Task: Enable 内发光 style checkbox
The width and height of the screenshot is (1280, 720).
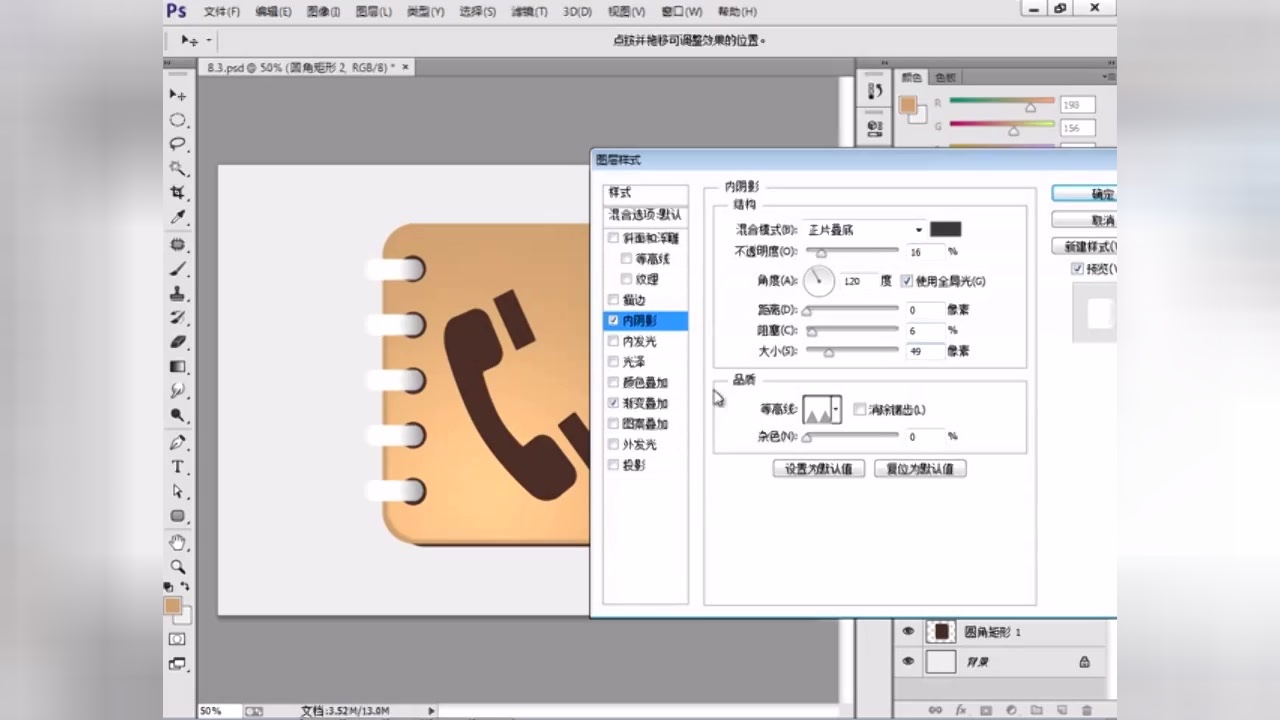Action: click(614, 341)
